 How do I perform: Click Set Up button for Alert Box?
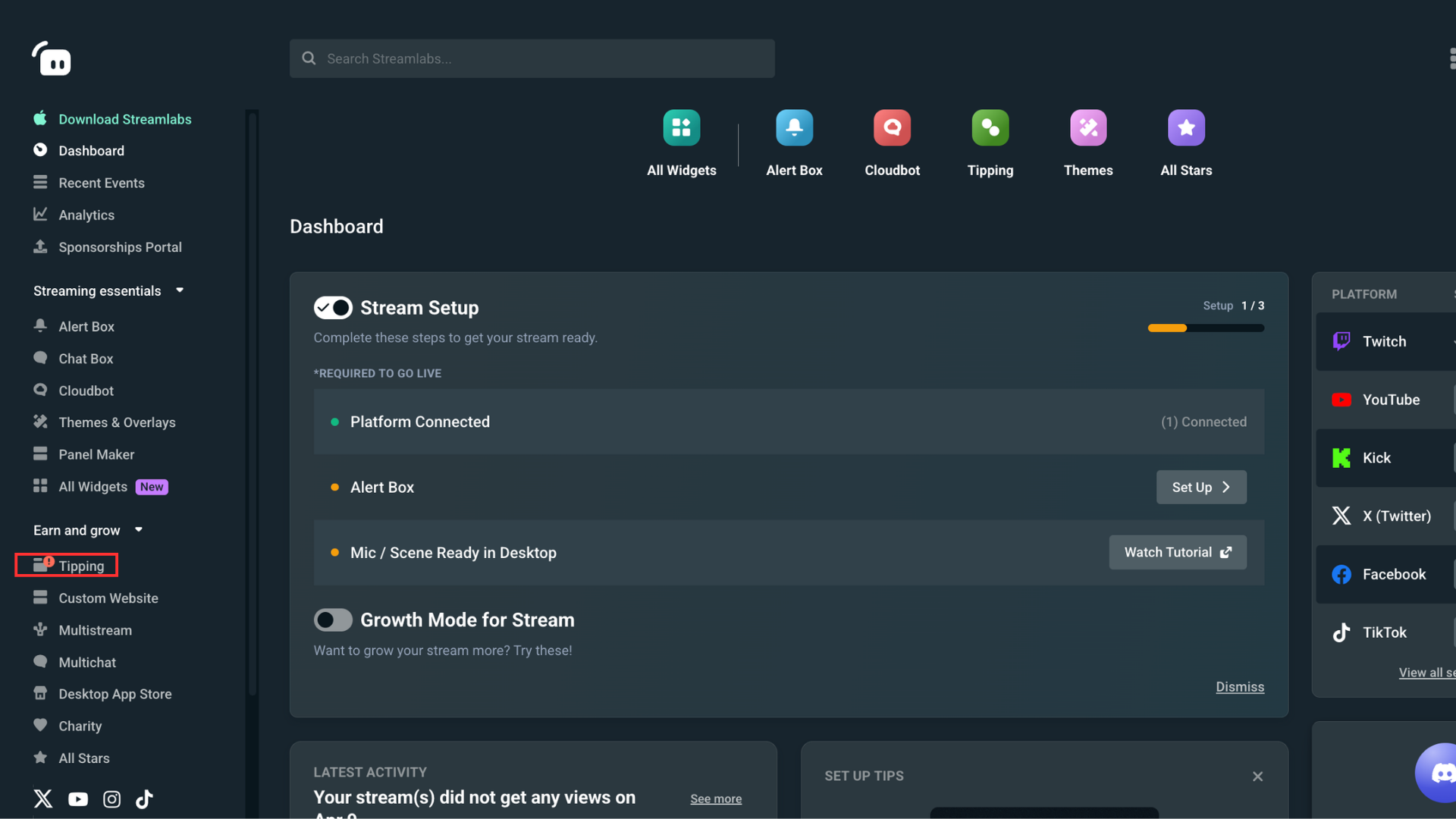[1201, 487]
